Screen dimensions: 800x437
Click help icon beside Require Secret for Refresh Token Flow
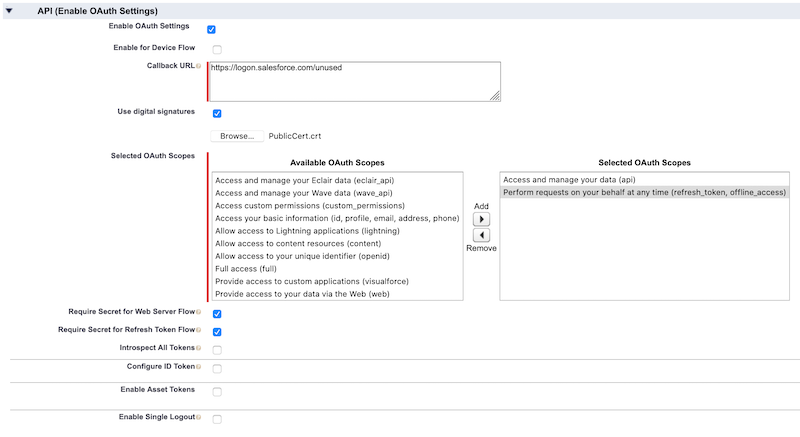[x=198, y=331]
